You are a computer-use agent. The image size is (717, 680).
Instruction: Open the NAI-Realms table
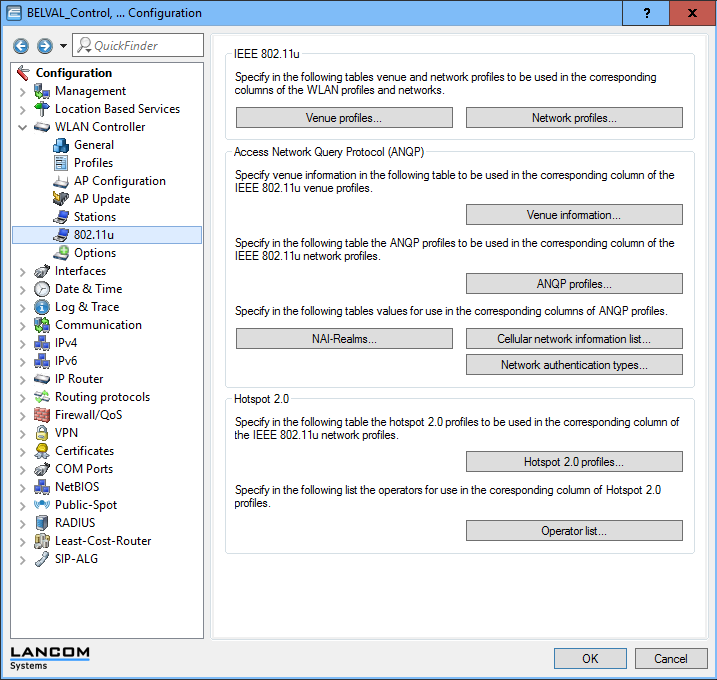[344, 338]
